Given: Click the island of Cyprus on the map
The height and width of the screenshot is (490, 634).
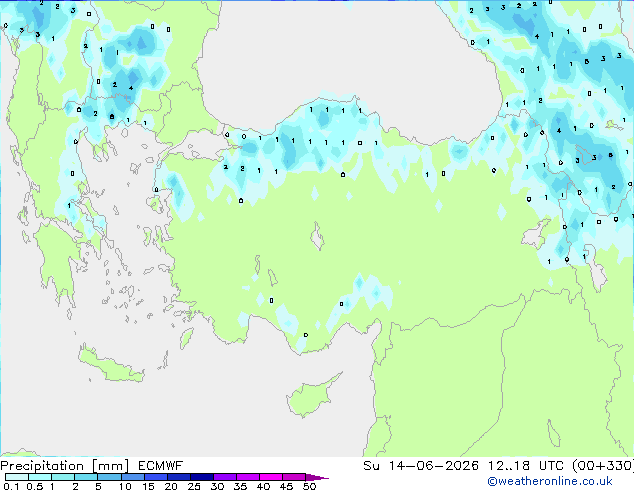Looking at the screenshot, I should 311,397.
